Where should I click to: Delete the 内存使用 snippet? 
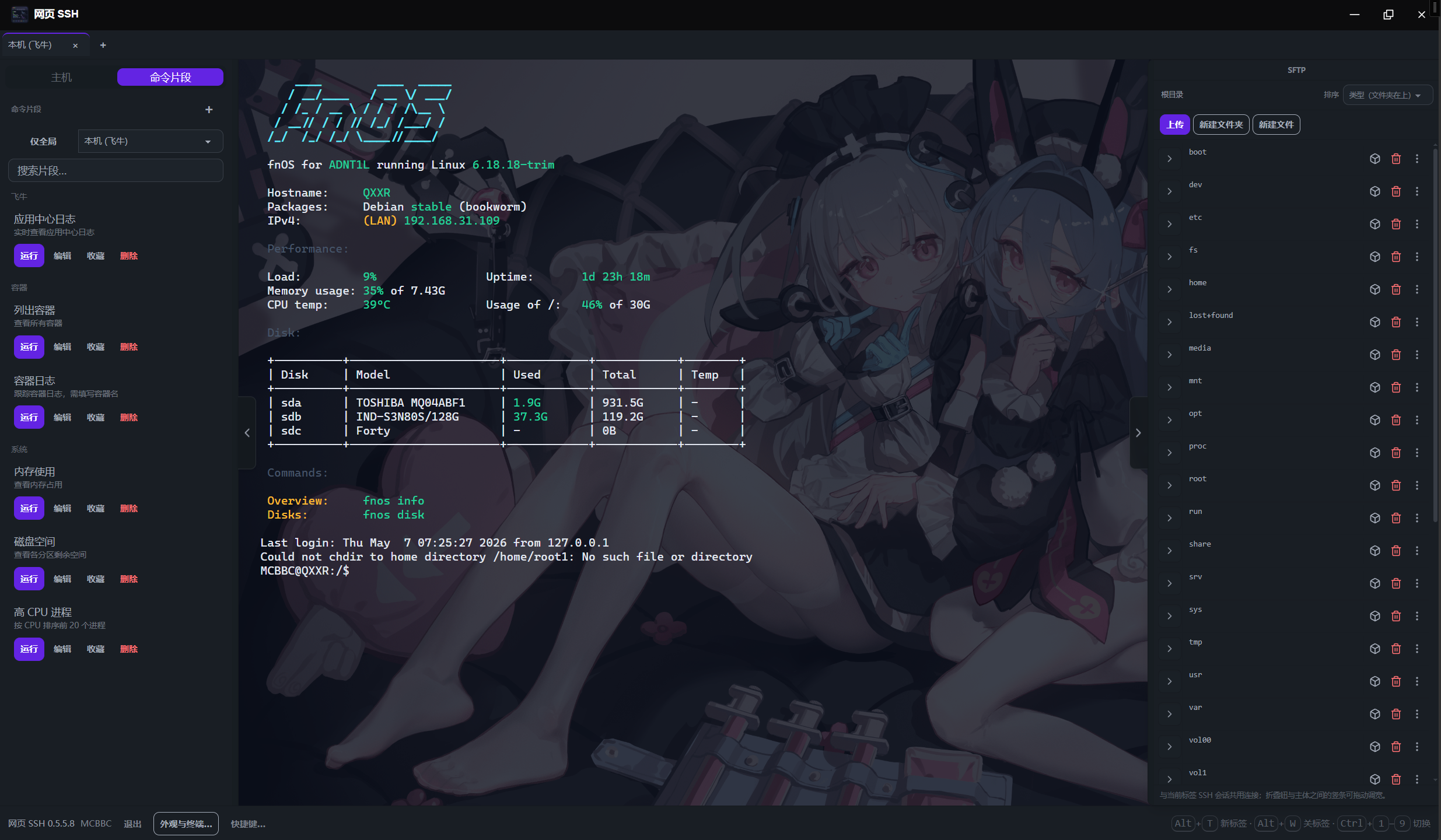pyautogui.click(x=129, y=509)
